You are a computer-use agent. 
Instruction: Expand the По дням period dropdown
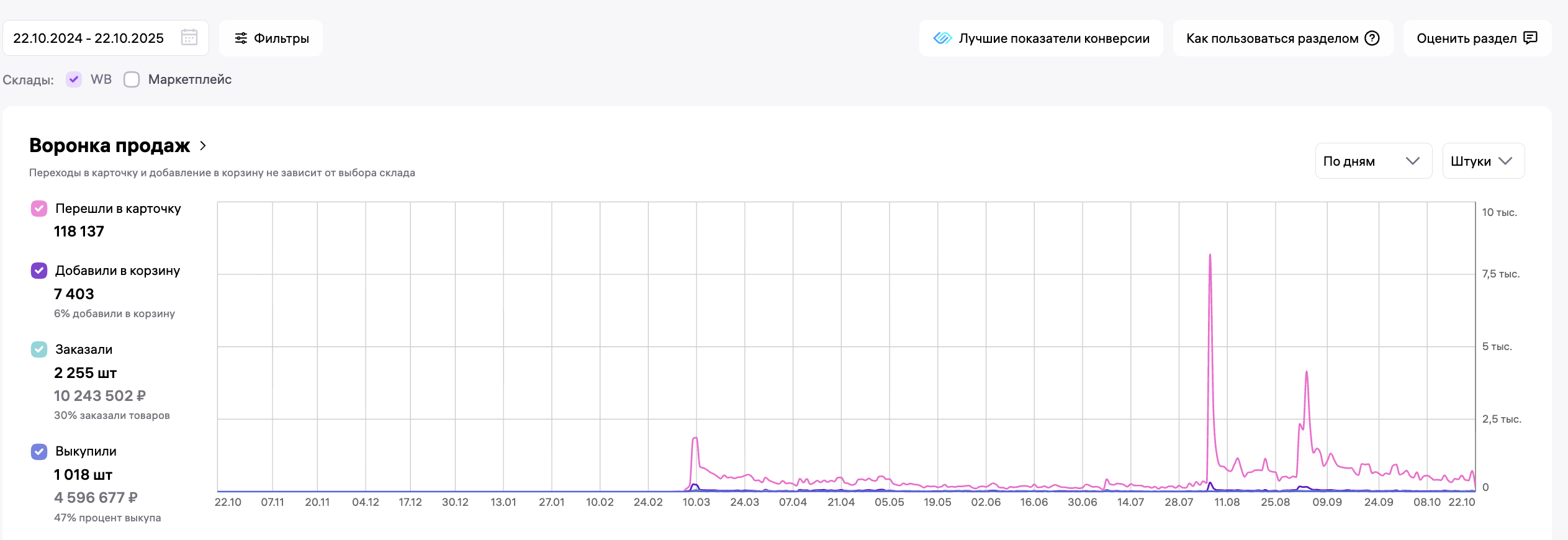click(1373, 161)
